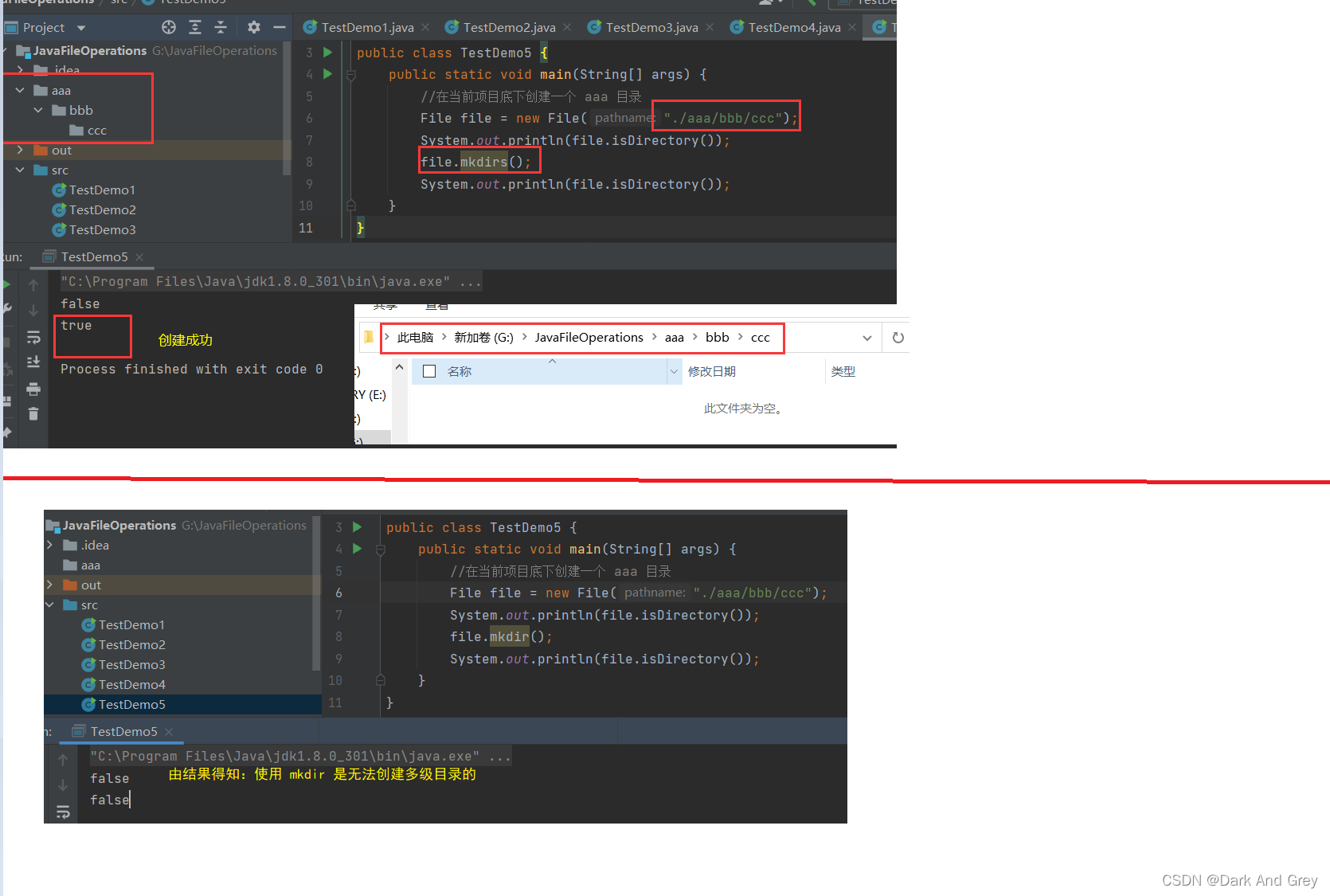Click run gutter arrow on line 3, upper editor

pyautogui.click(x=327, y=53)
